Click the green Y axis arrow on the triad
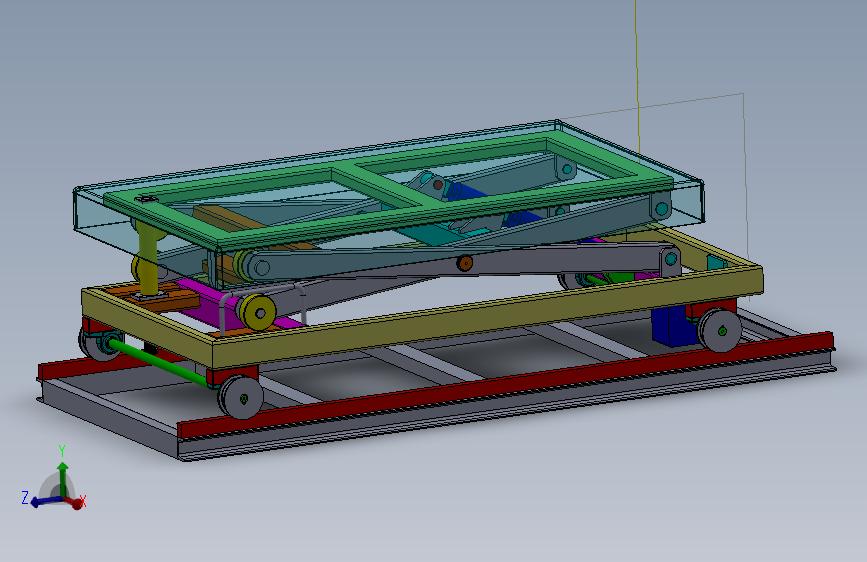 [62, 480]
